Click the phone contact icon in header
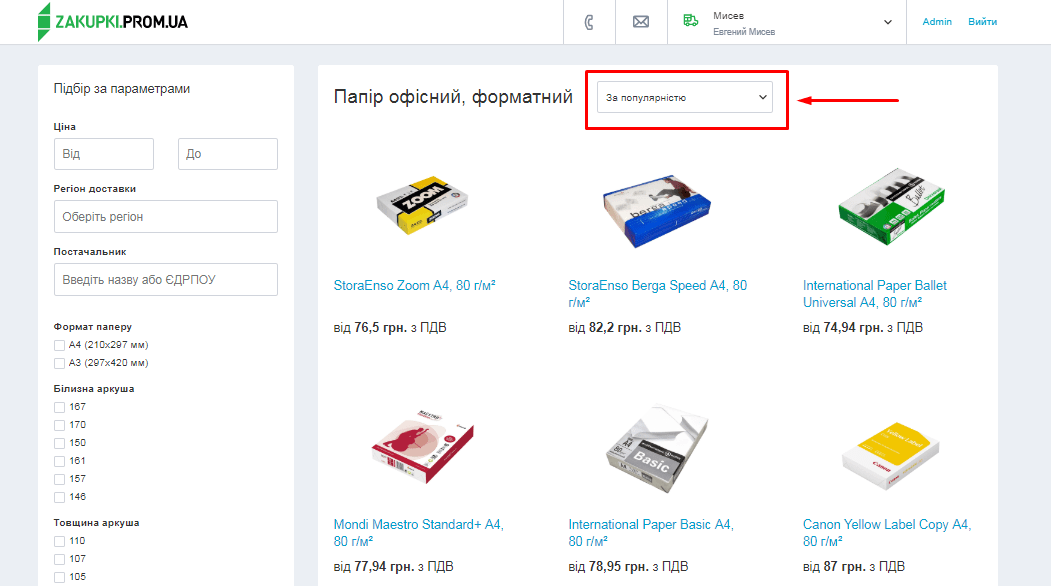This screenshot has height=586, width=1051. (x=589, y=22)
